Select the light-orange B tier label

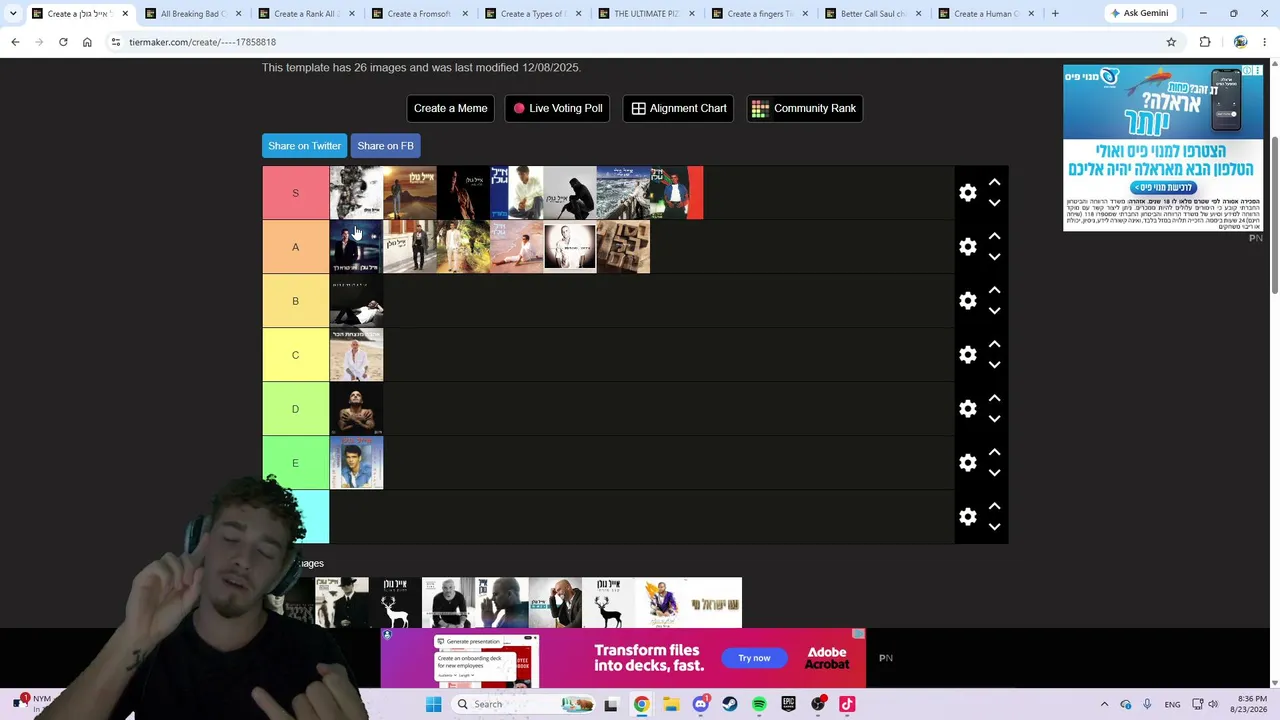pos(295,300)
